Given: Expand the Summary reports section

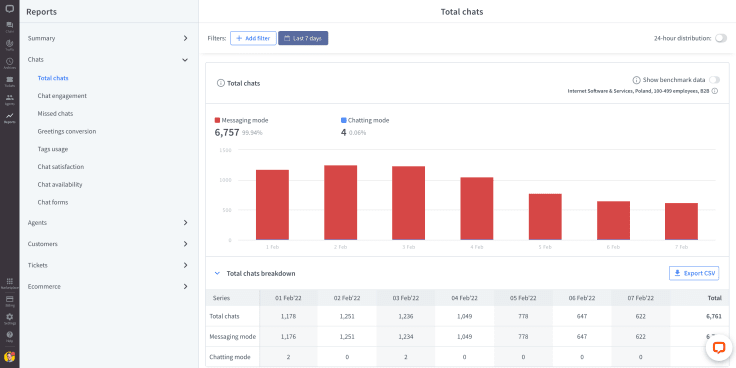Looking at the screenshot, I should click(x=107, y=38).
